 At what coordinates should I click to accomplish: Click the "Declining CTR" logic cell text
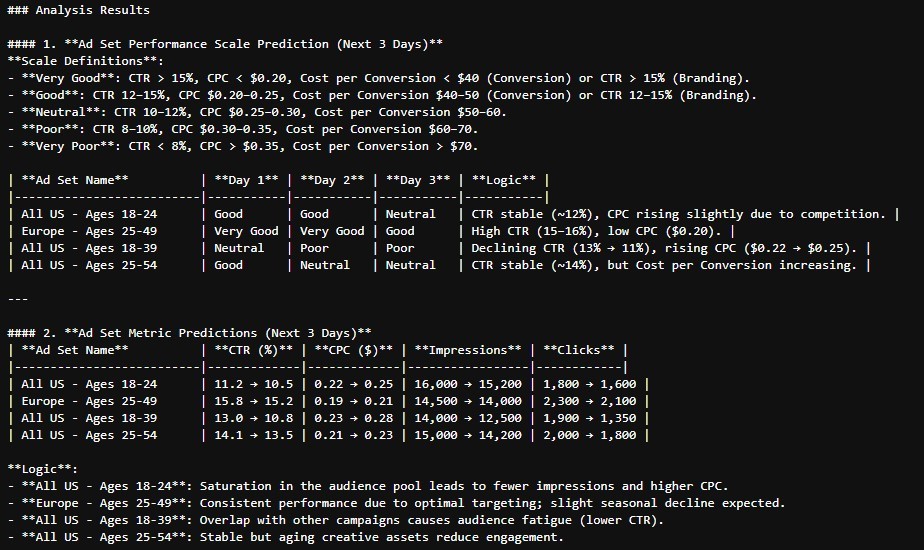click(x=664, y=249)
